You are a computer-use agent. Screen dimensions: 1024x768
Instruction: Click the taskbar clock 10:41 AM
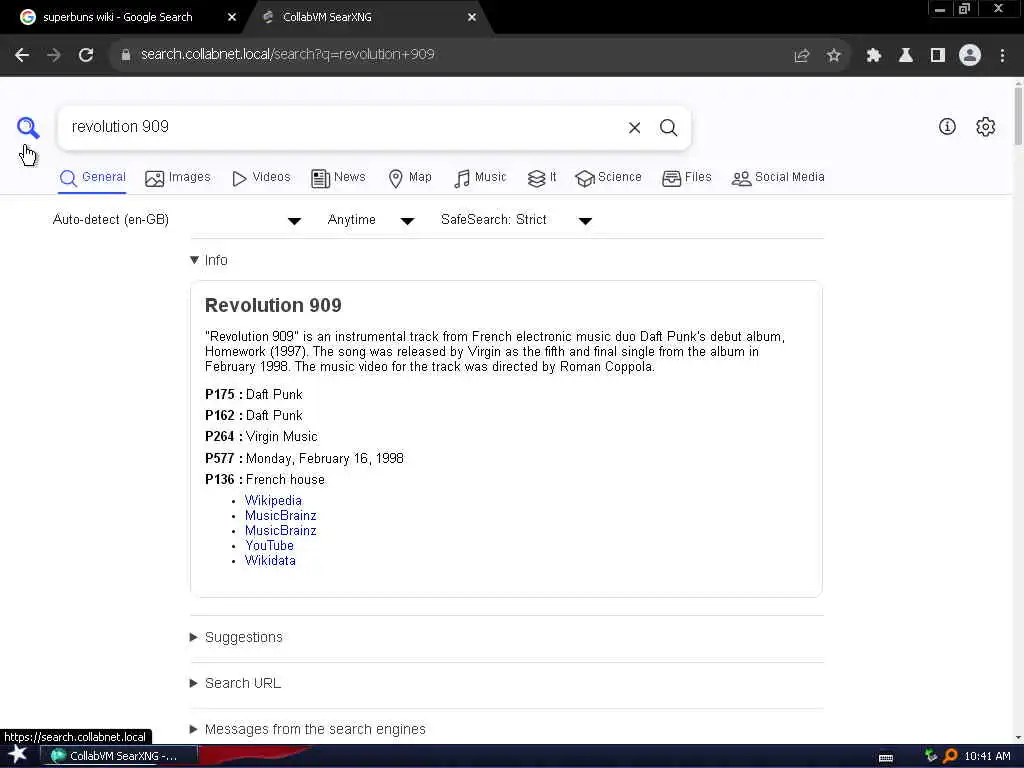[987, 756]
